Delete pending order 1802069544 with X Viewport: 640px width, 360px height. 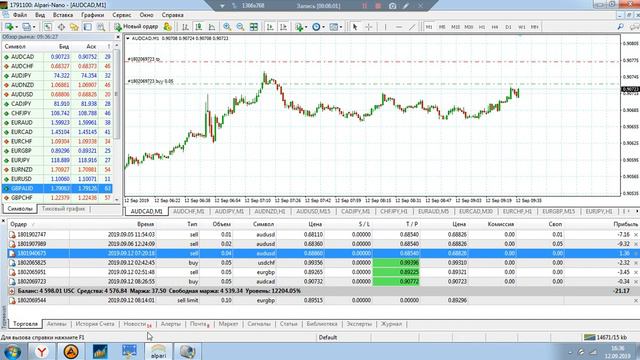pyautogui.click(x=636, y=300)
